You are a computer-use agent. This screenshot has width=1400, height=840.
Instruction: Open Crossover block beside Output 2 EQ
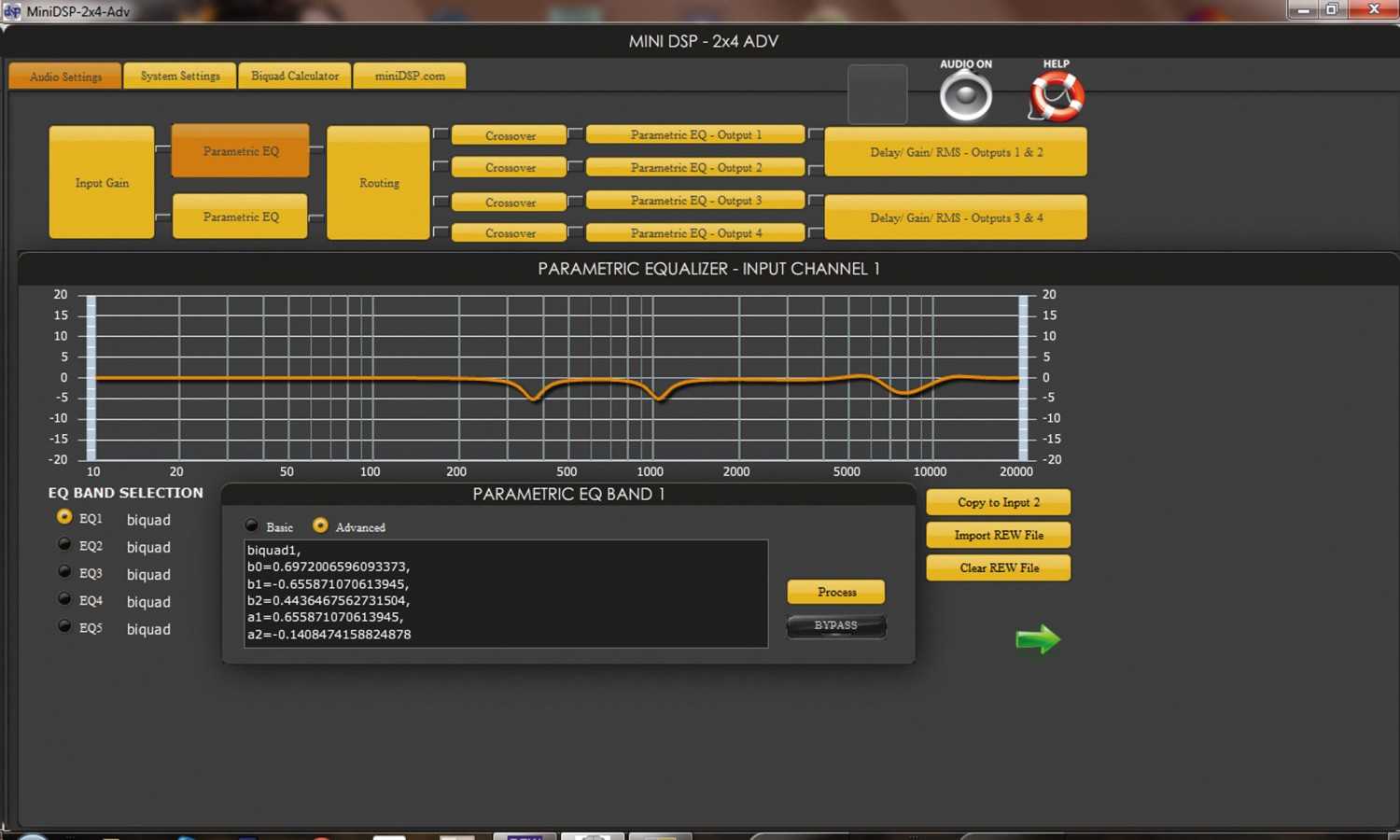pyautogui.click(x=510, y=168)
